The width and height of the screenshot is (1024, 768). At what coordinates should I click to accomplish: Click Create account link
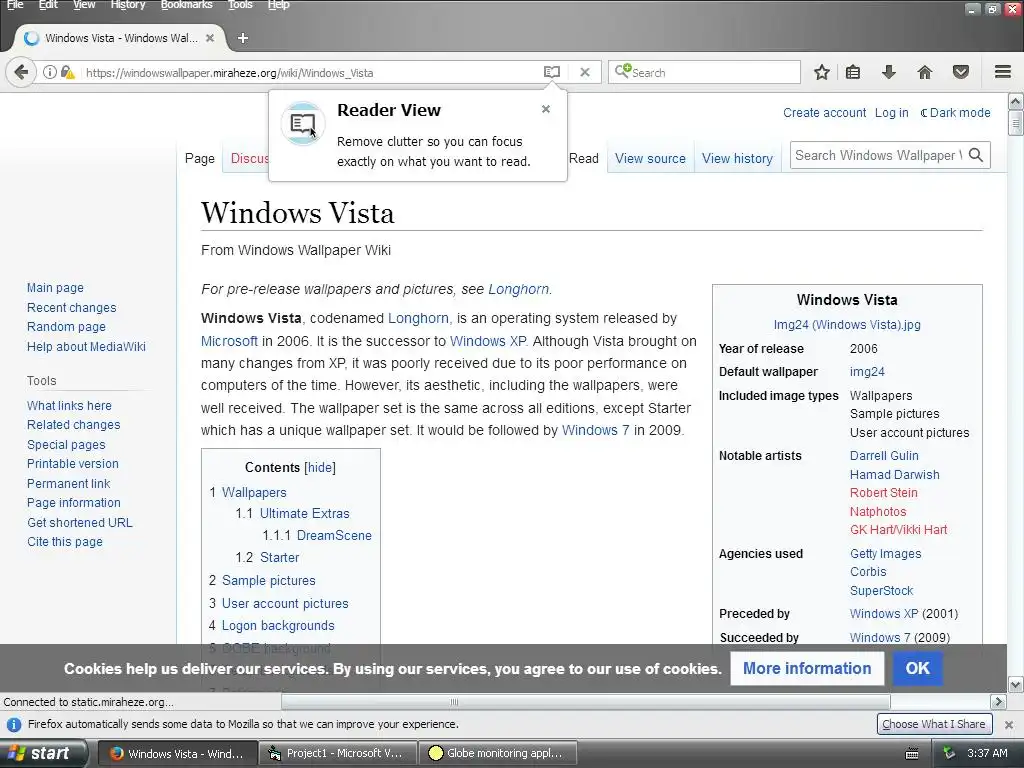tap(825, 112)
